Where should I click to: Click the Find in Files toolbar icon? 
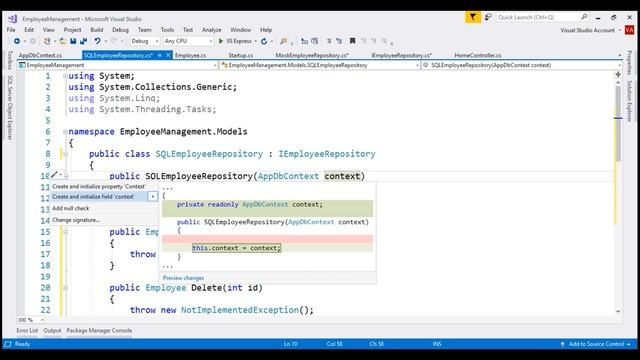pos(283,41)
